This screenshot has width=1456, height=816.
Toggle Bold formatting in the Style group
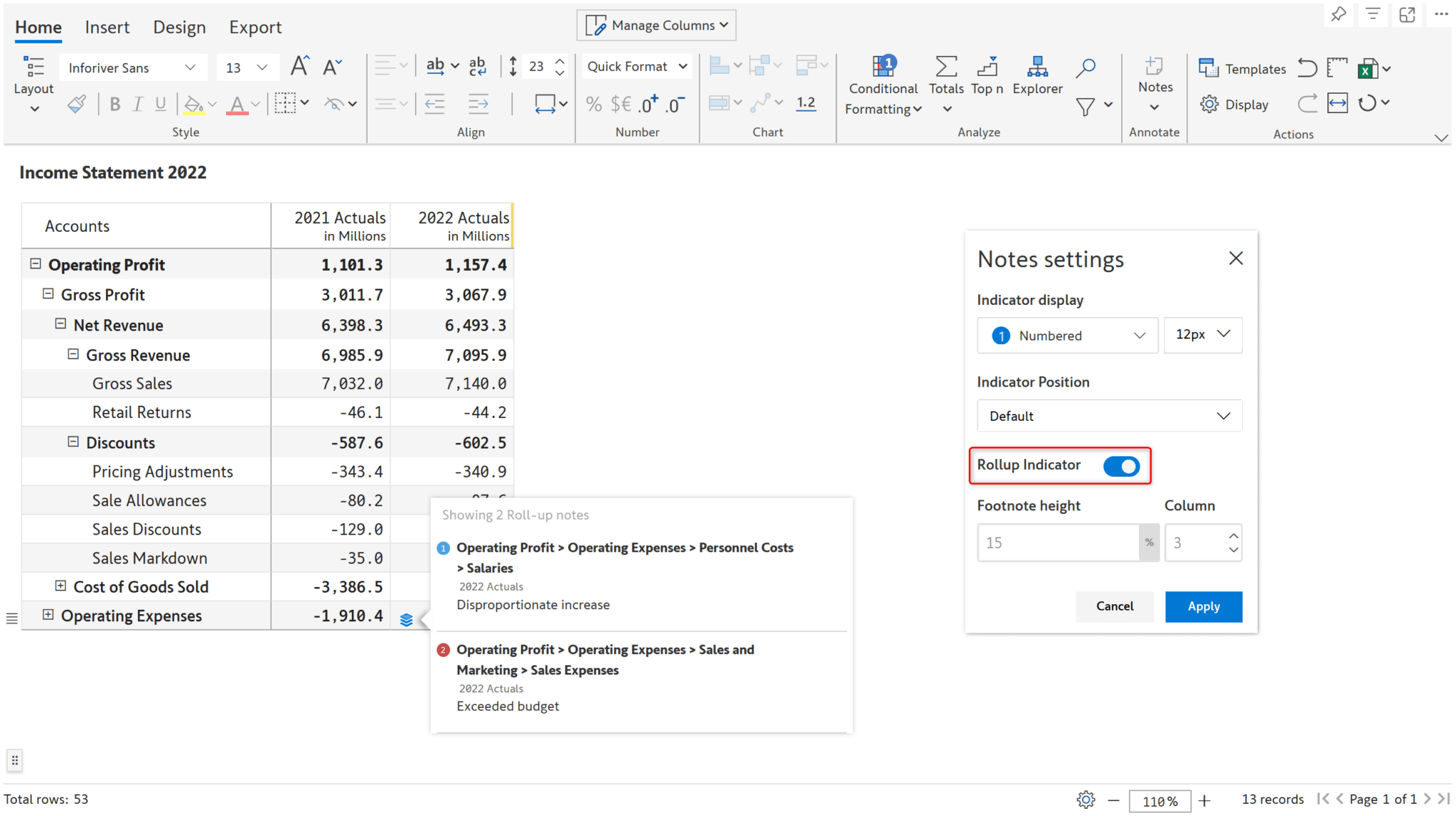tap(114, 104)
